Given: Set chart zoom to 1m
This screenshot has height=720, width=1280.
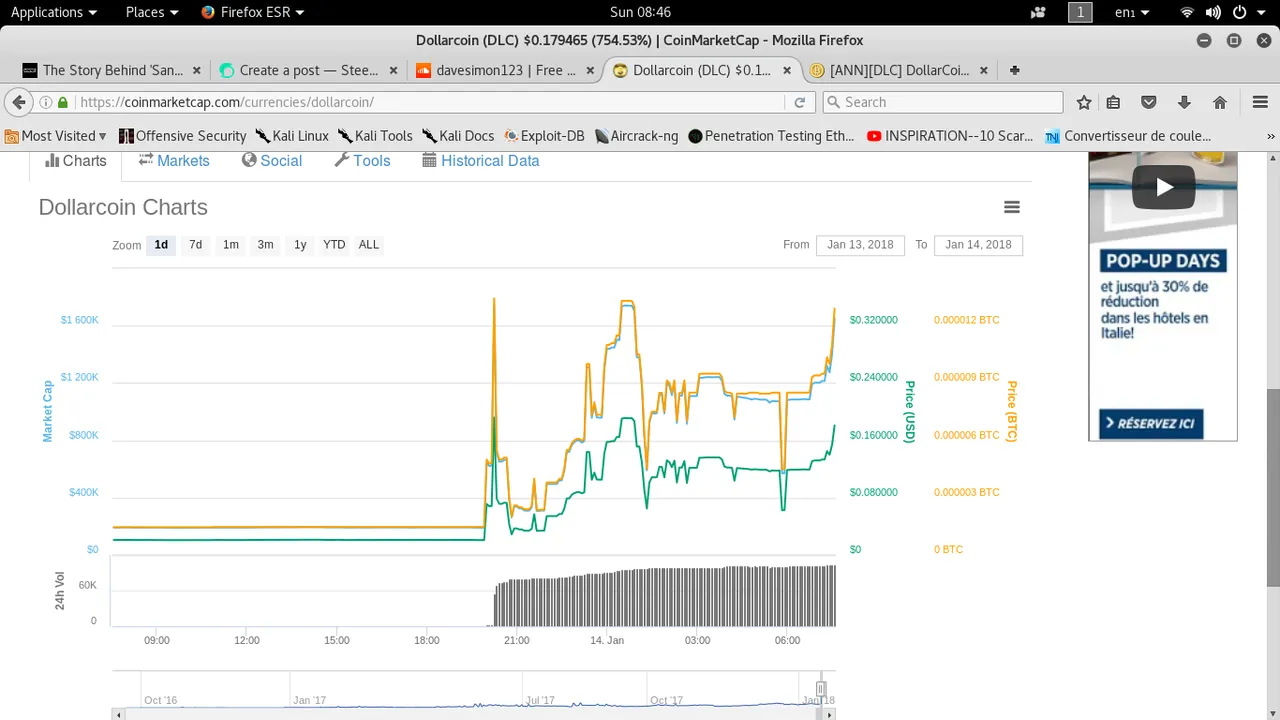Looking at the screenshot, I should [231, 245].
